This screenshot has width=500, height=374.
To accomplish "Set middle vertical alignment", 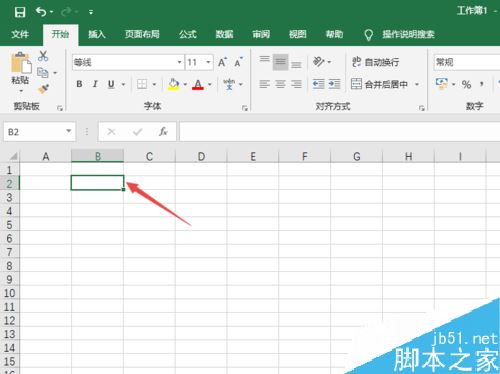I will (x=280, y=62).
